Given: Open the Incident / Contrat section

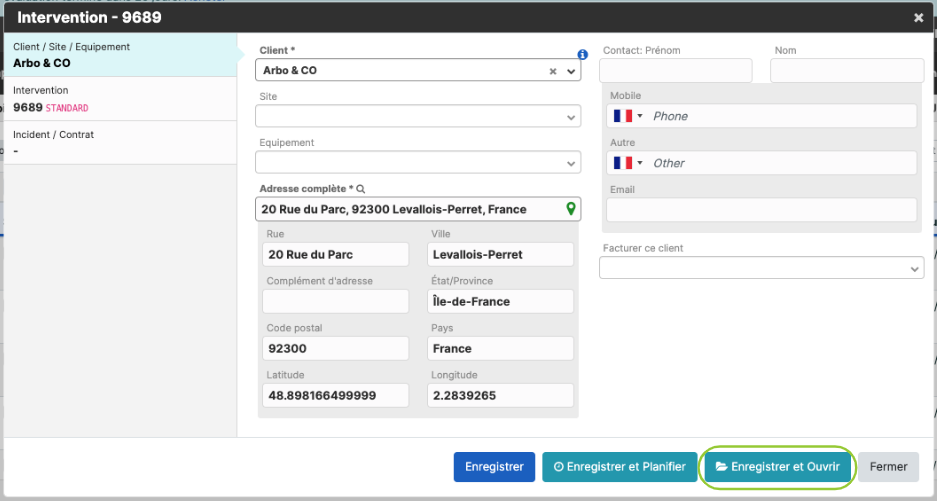Looking at the screenshot, I should pos(120,143).
